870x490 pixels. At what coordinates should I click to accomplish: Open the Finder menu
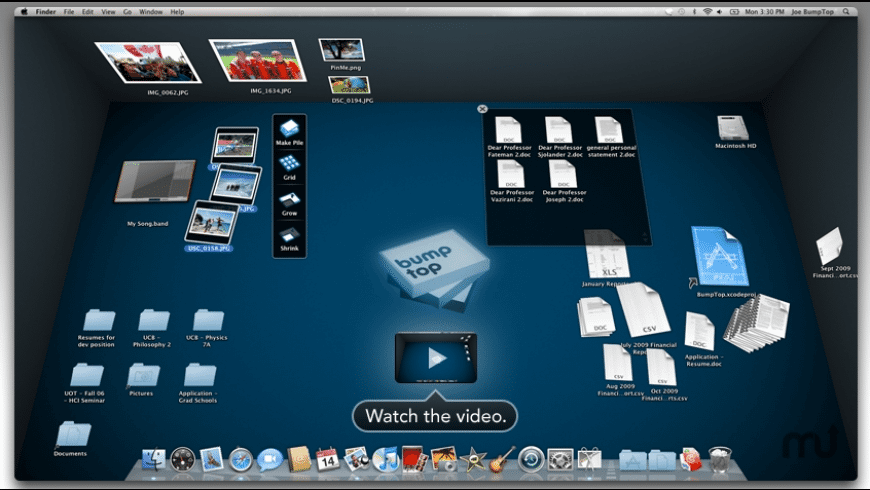point(45,11)
